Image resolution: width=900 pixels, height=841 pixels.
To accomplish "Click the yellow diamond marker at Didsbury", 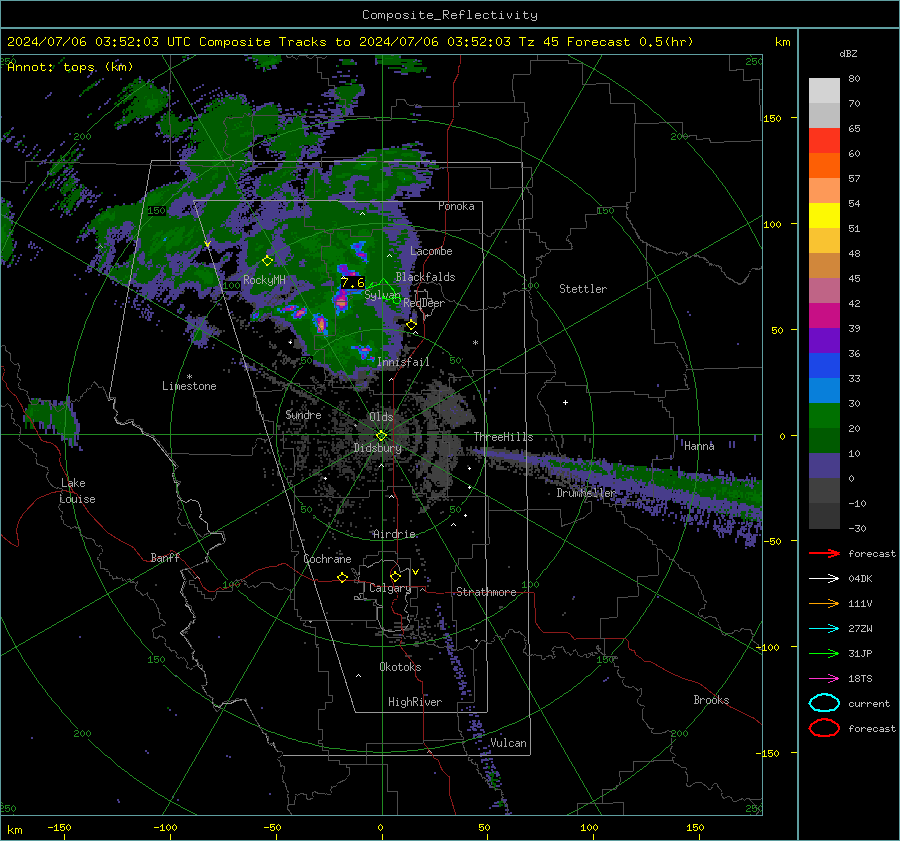I will (382, 436).
